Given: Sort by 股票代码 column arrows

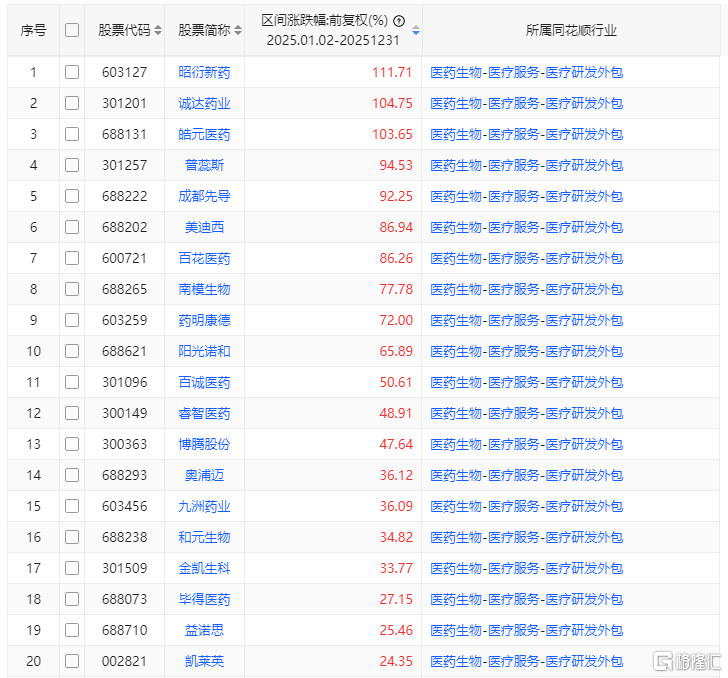Looking at the screenshot, I should 158,30.
